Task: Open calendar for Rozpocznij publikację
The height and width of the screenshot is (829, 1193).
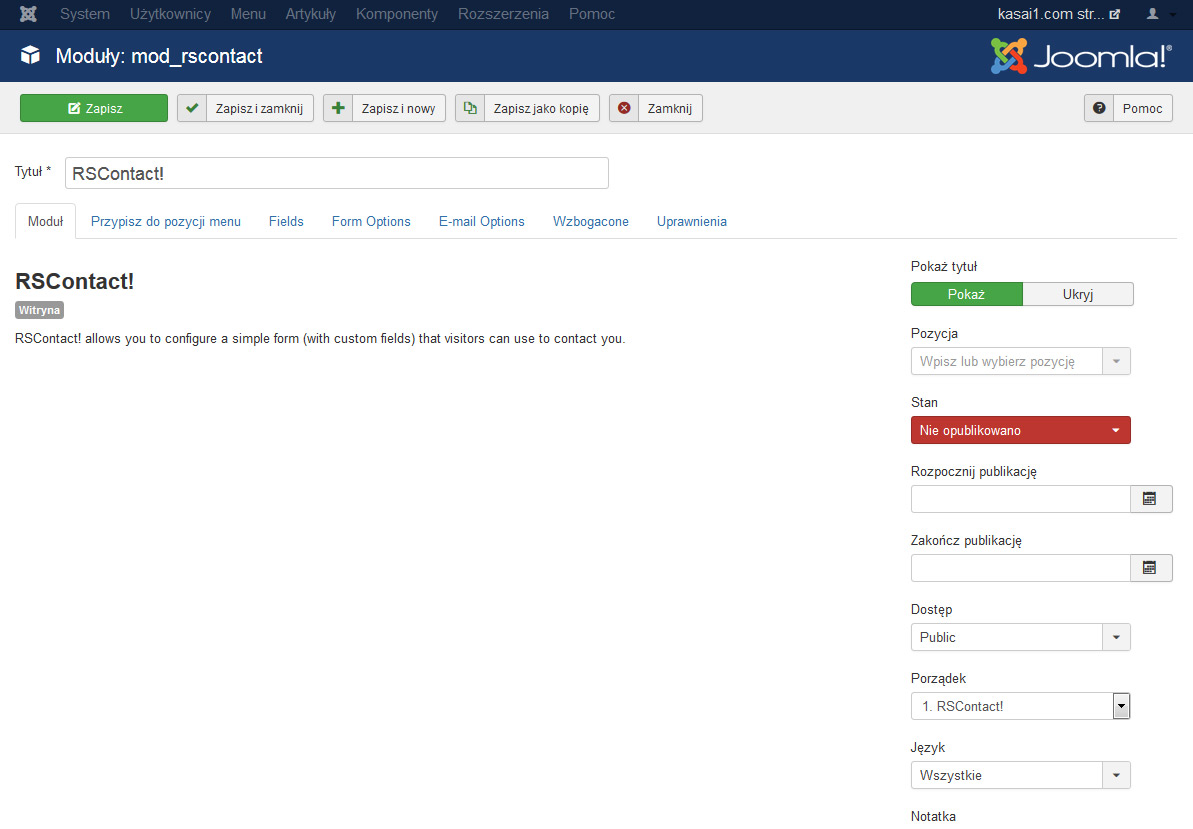Action: pos(1150,499)
